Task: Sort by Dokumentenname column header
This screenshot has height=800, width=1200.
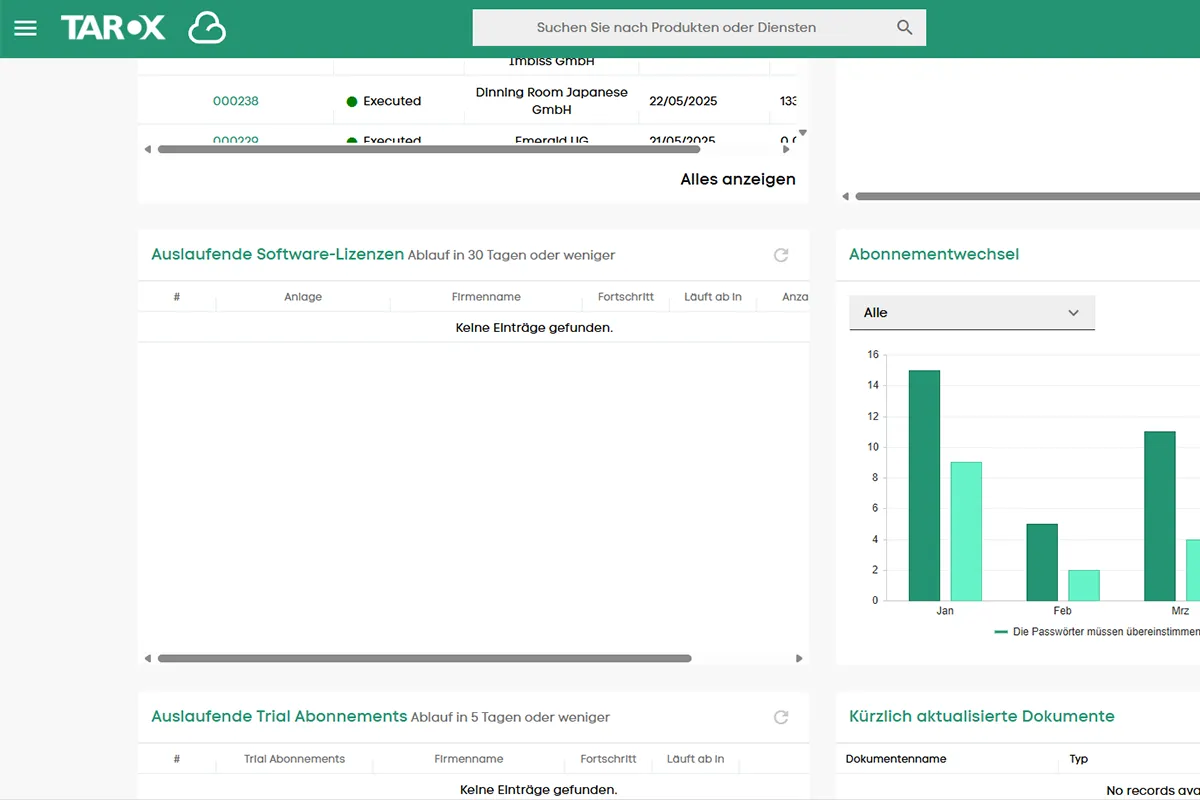Action: coord(896,759)
